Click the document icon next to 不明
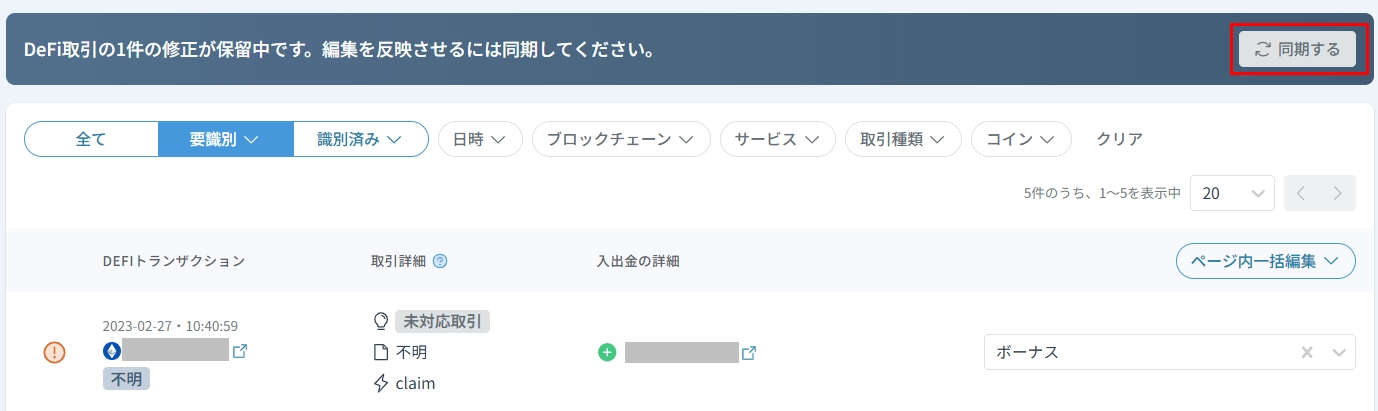This screenshot has height=411, width=1378. tap(380, 352)
